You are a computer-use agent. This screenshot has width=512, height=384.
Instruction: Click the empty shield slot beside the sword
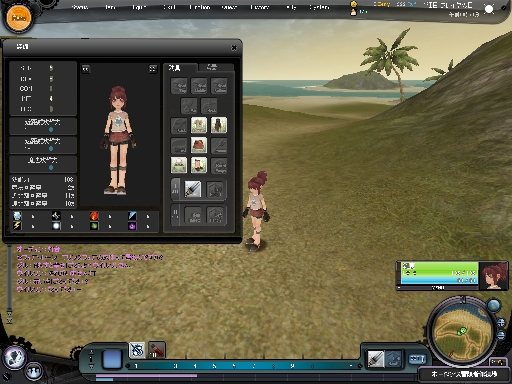[x=215, y=189]
